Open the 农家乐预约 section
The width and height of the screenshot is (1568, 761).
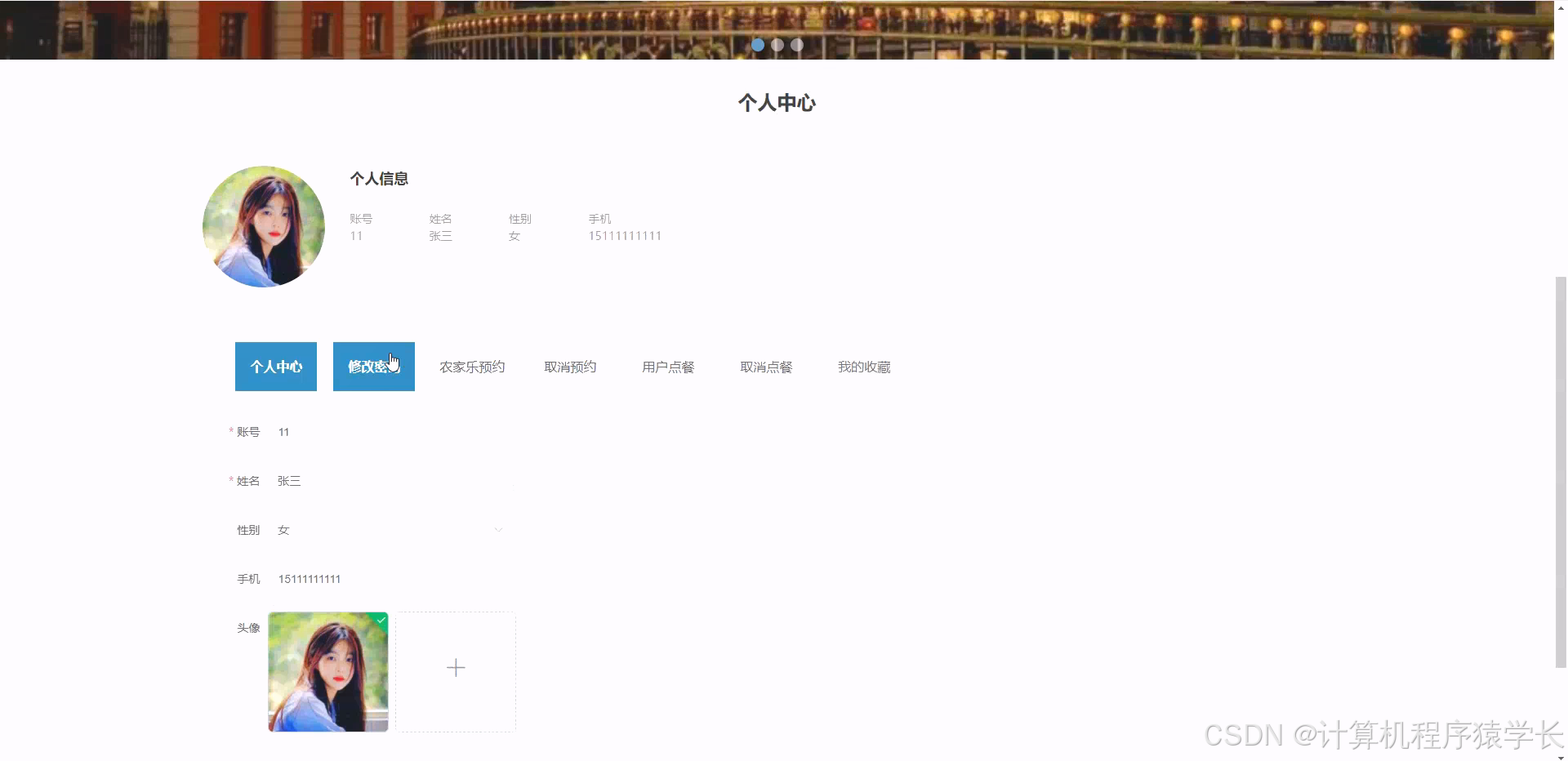point(472,367)
